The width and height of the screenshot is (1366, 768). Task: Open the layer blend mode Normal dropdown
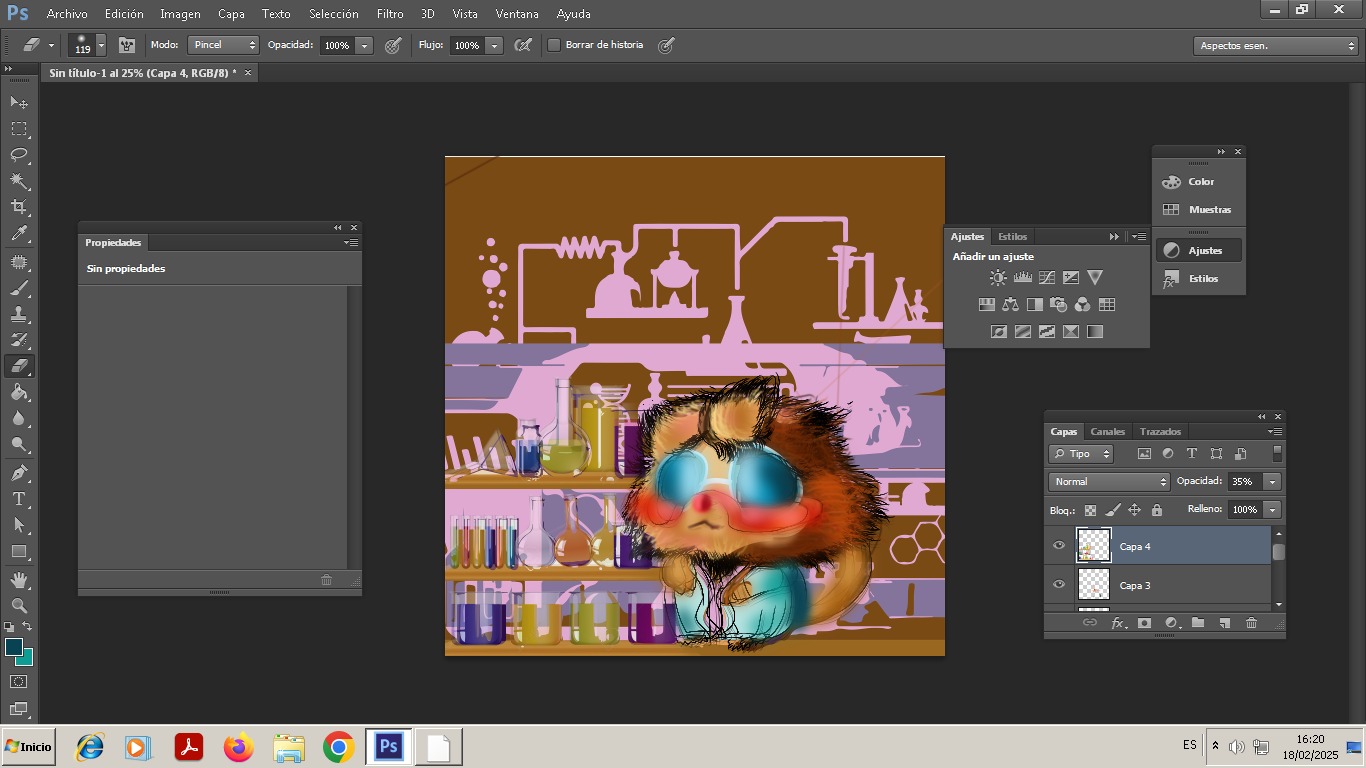(1109, 482)
